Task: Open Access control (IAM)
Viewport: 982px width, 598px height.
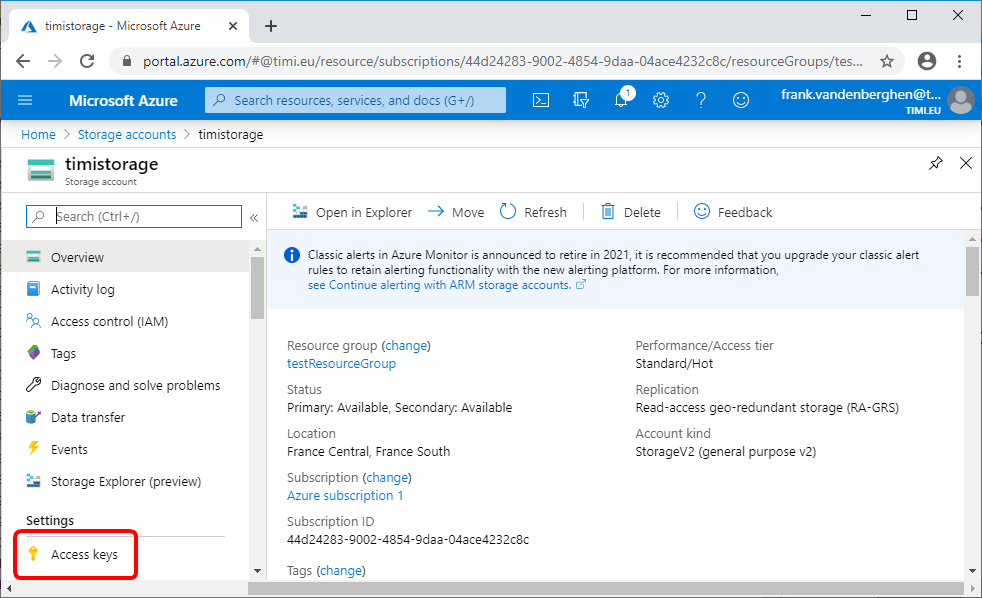Action: 125,321
